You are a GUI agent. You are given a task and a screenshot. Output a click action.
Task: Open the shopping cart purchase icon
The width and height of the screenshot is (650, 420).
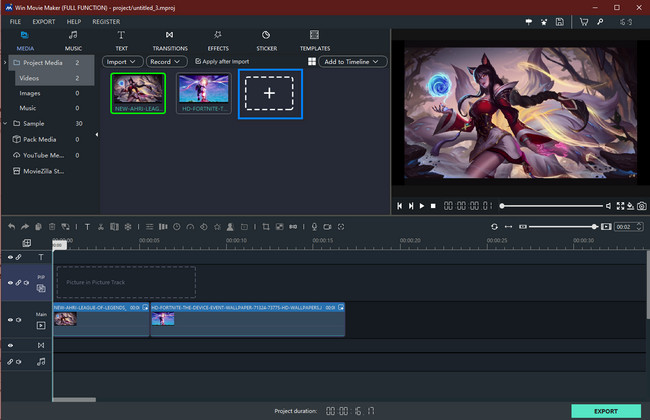[584, 22]
